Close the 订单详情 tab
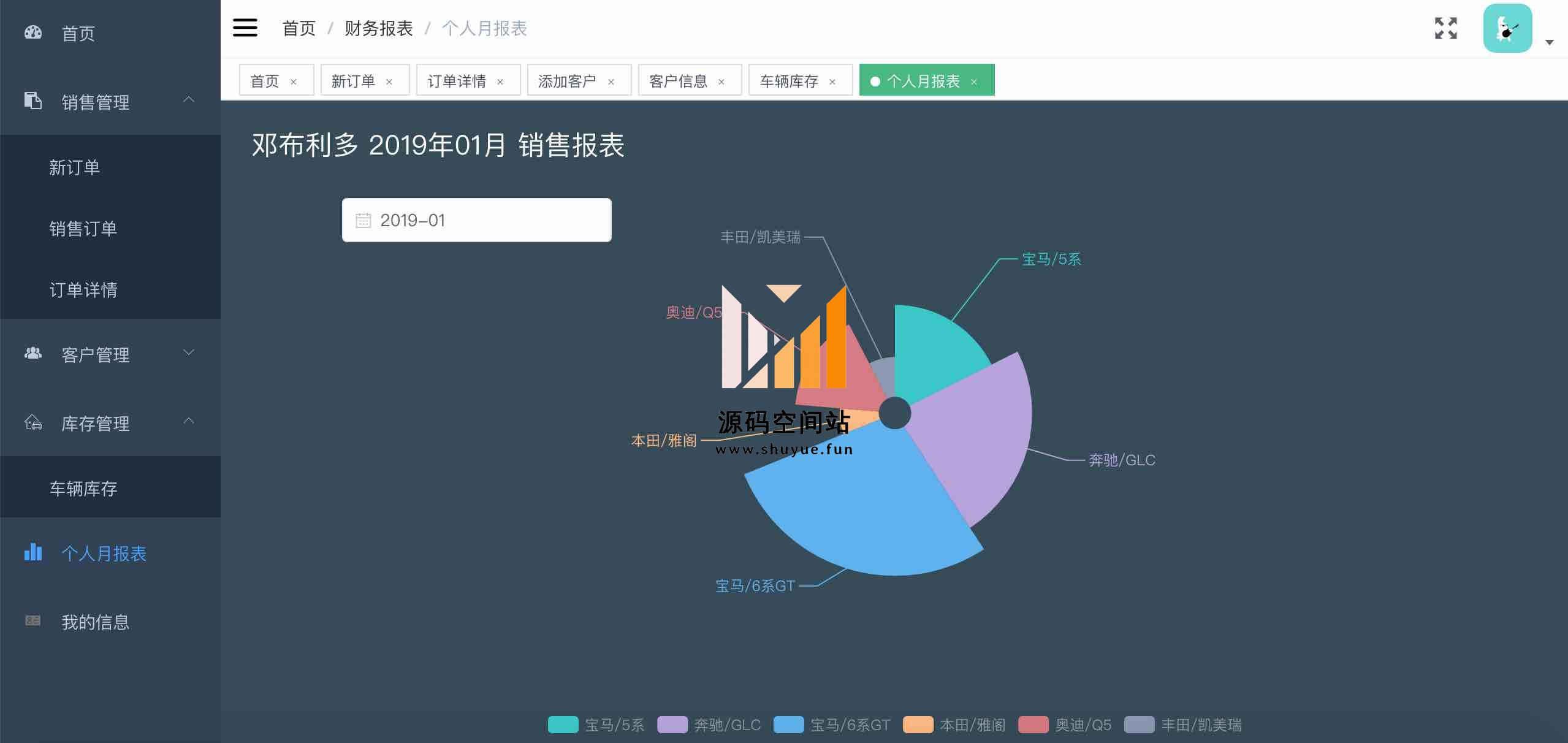 (x=500, y=82)
